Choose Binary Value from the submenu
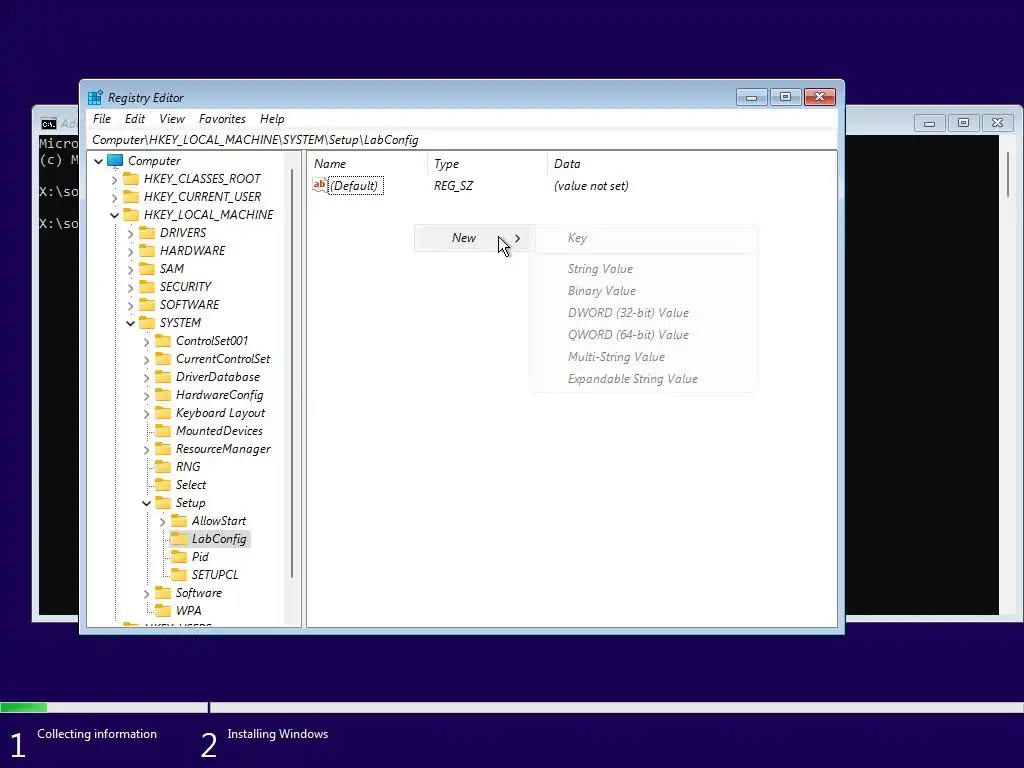The width and height of the screenshot is (1024, 768). point(643,291)
